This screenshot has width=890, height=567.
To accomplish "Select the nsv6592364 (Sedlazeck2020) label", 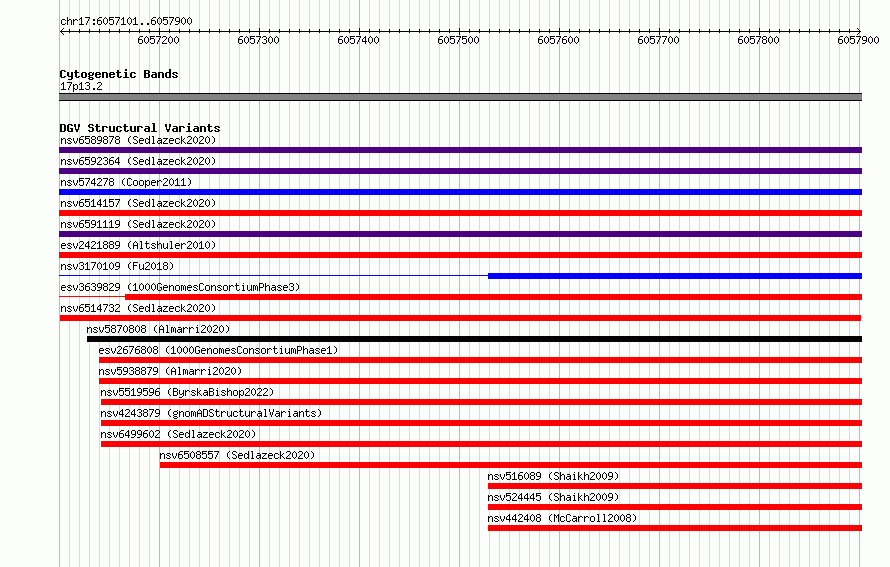I will point(138,161).
